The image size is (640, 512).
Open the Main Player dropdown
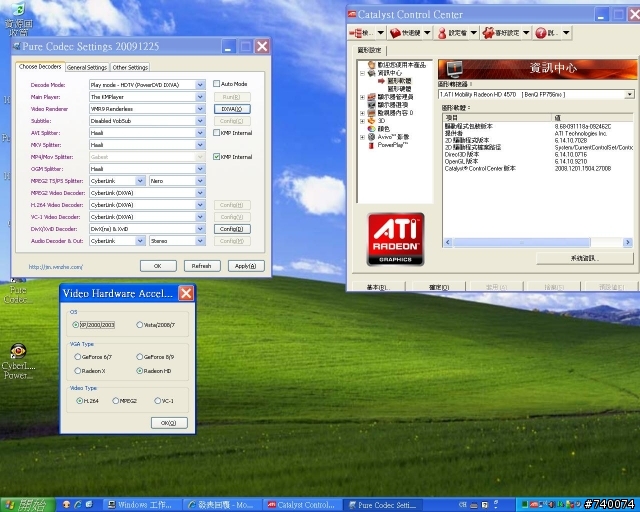[x=200, y=97]
